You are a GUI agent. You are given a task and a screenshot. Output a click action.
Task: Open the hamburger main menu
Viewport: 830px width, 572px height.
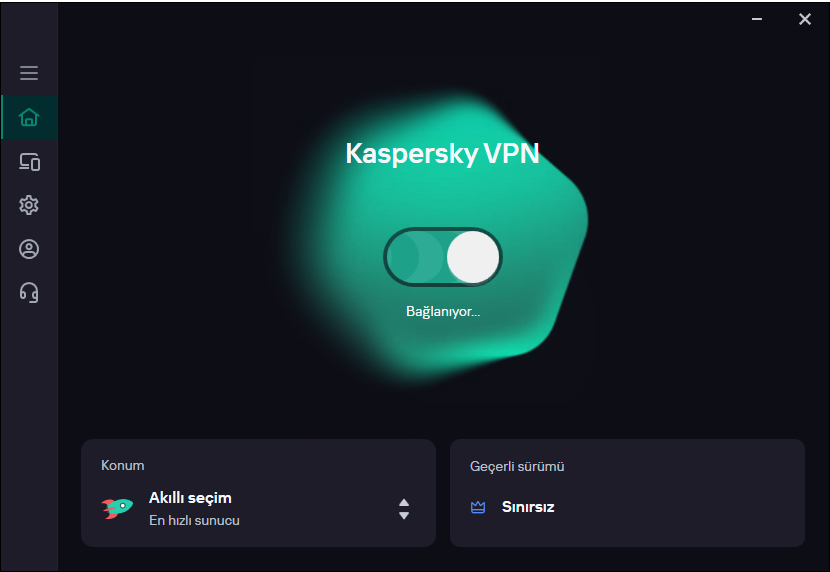(x=29, y=73)
